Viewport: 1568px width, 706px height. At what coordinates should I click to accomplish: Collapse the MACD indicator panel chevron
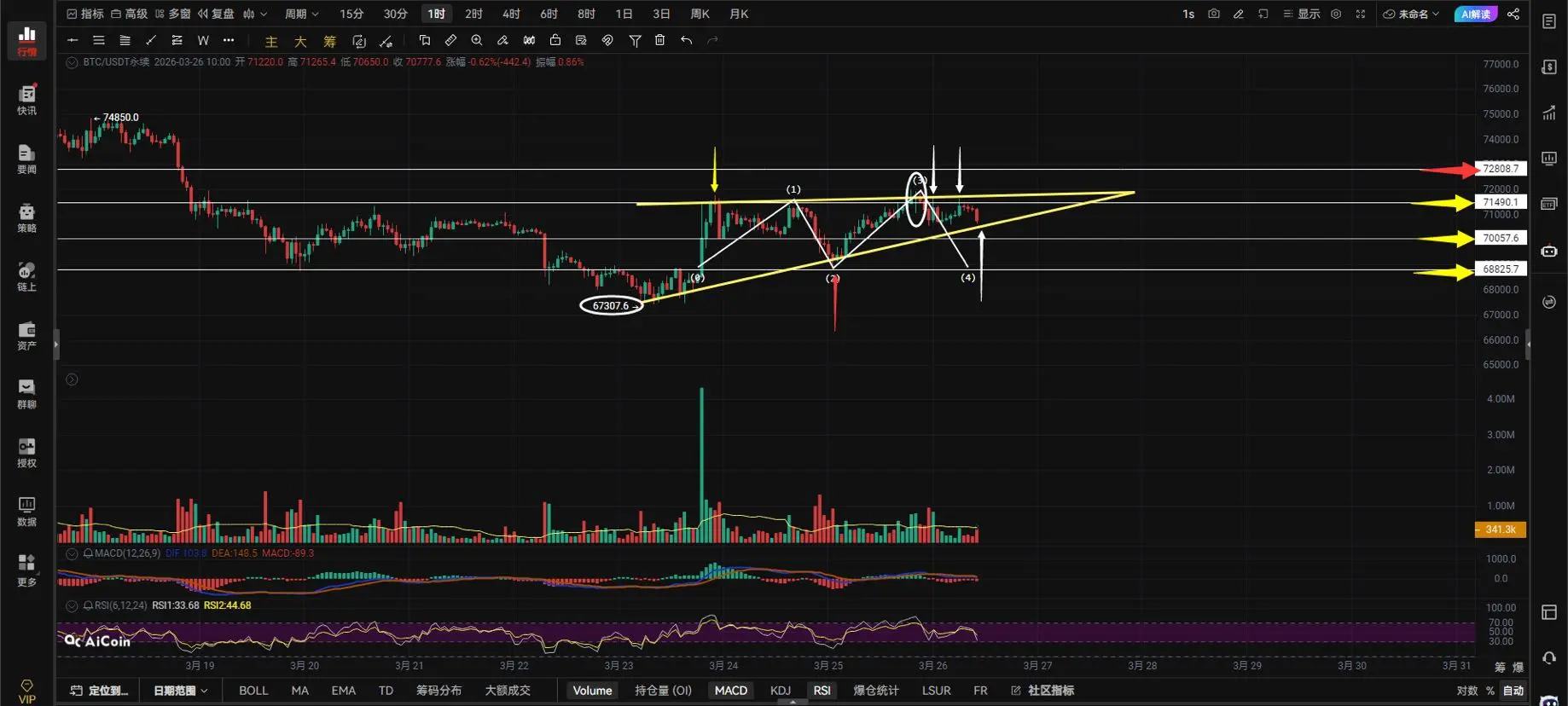(x=72, y=553)
